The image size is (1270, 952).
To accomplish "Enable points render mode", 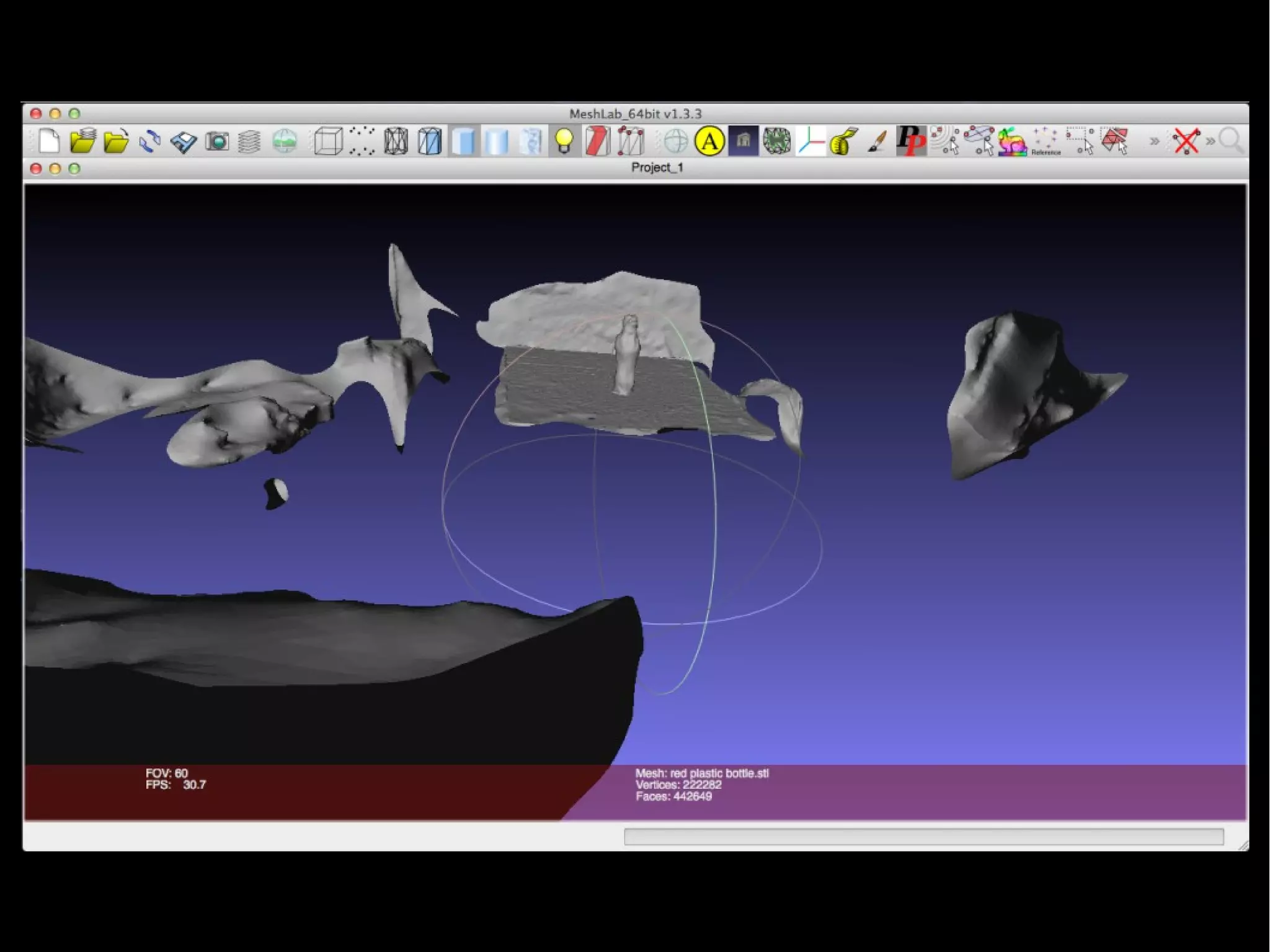I will point(362,141).
